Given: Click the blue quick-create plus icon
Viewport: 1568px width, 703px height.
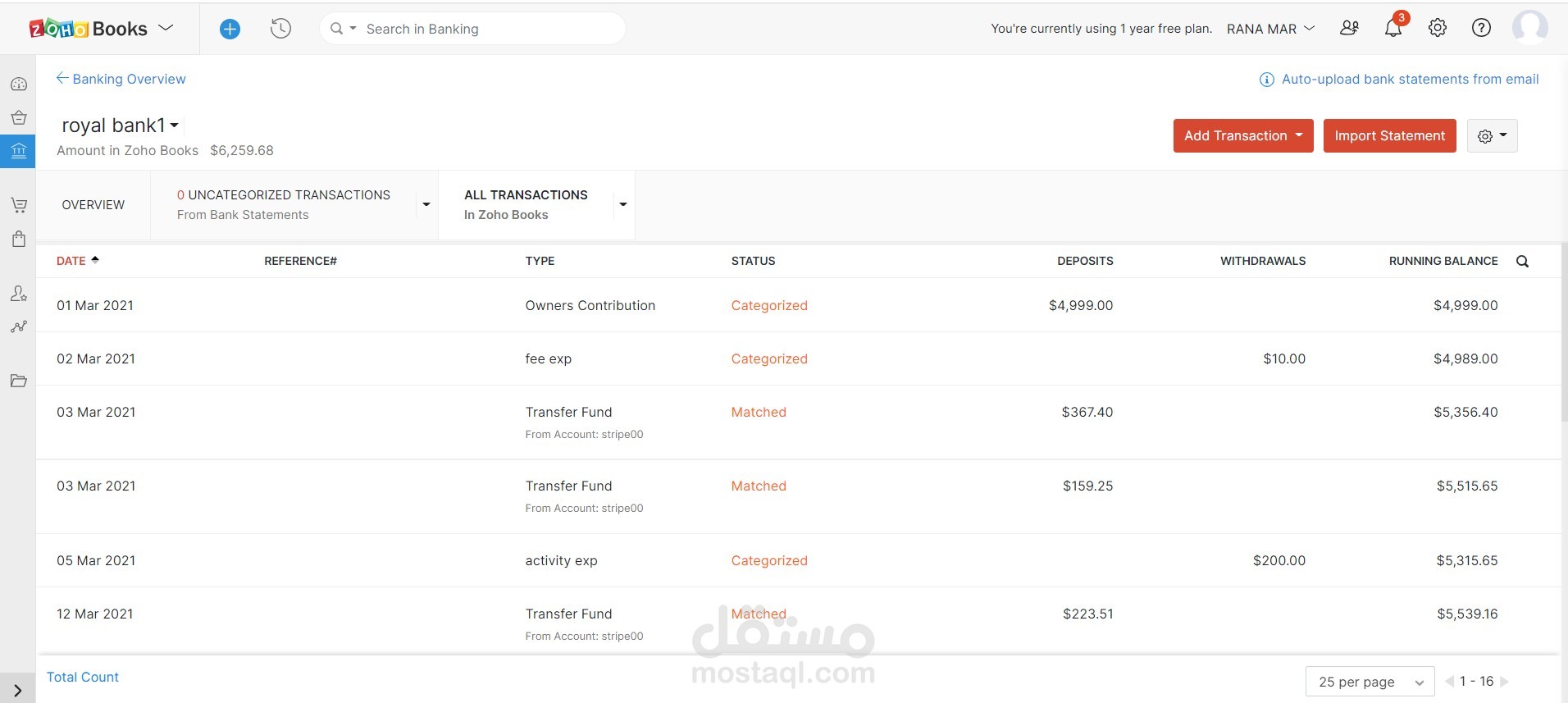Looking at the screenshot, I should tap(230, 29).
